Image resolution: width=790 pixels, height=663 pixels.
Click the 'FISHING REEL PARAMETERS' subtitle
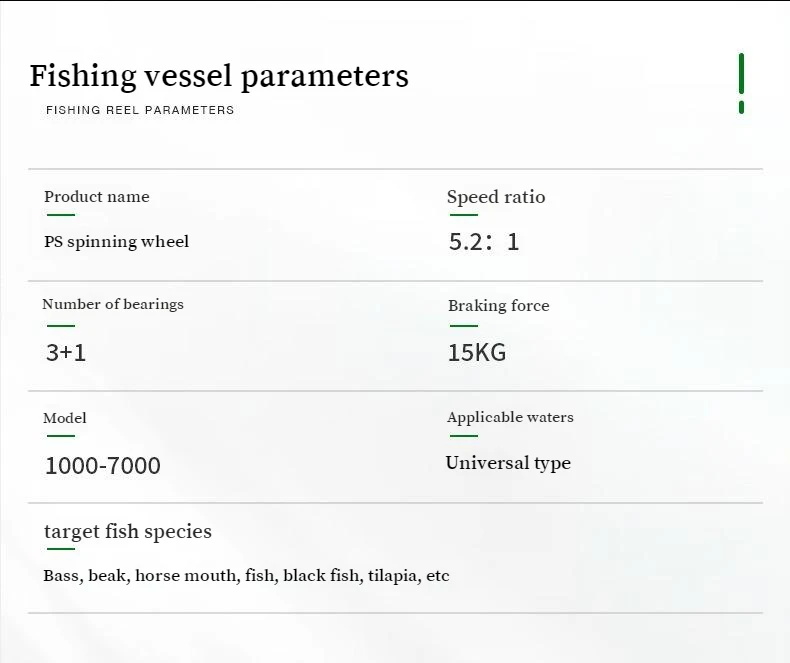coord(140,110)
